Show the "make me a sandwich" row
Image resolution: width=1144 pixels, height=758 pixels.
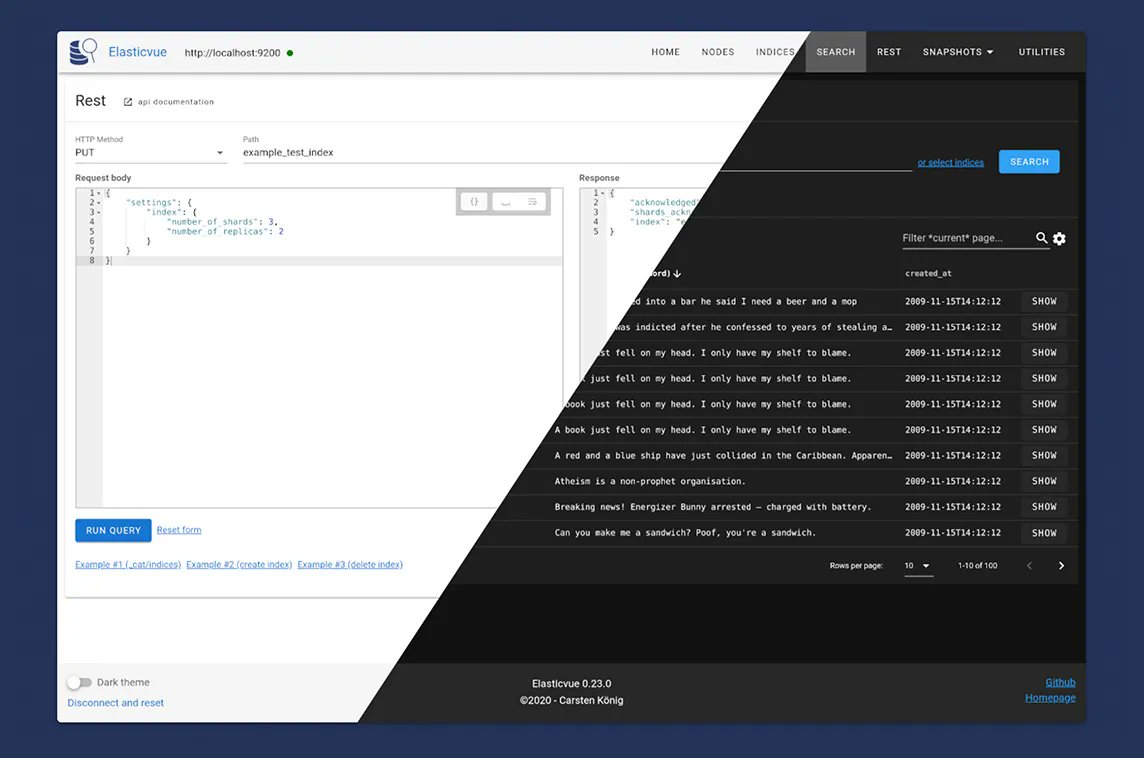(1044, 533)
